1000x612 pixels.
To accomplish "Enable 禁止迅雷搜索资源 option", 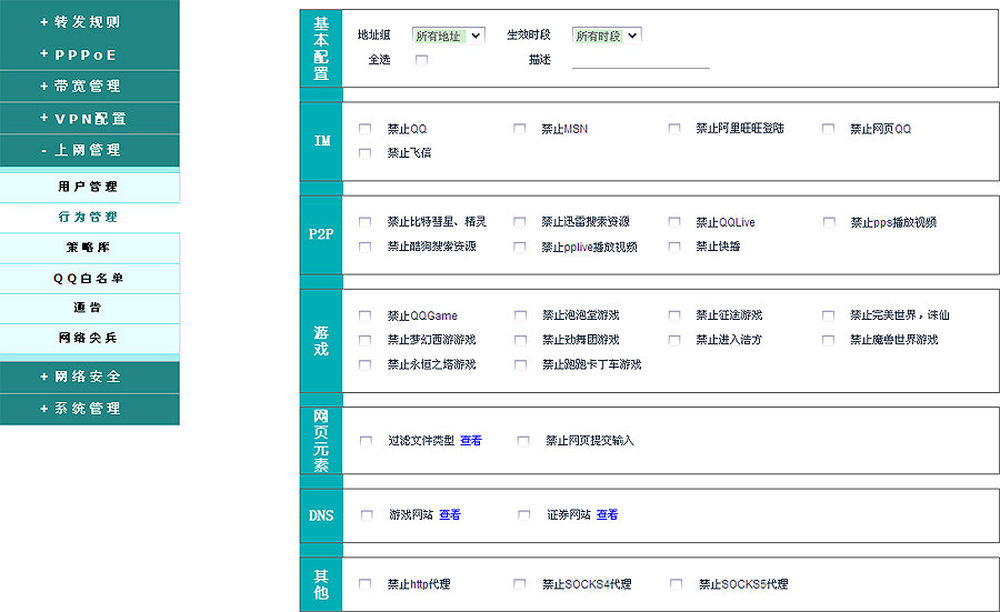I will (x=520, y=222).
